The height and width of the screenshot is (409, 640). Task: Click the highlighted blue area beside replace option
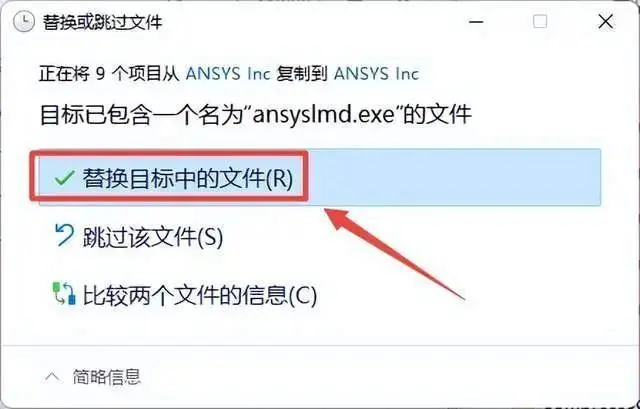click(454, 178)
